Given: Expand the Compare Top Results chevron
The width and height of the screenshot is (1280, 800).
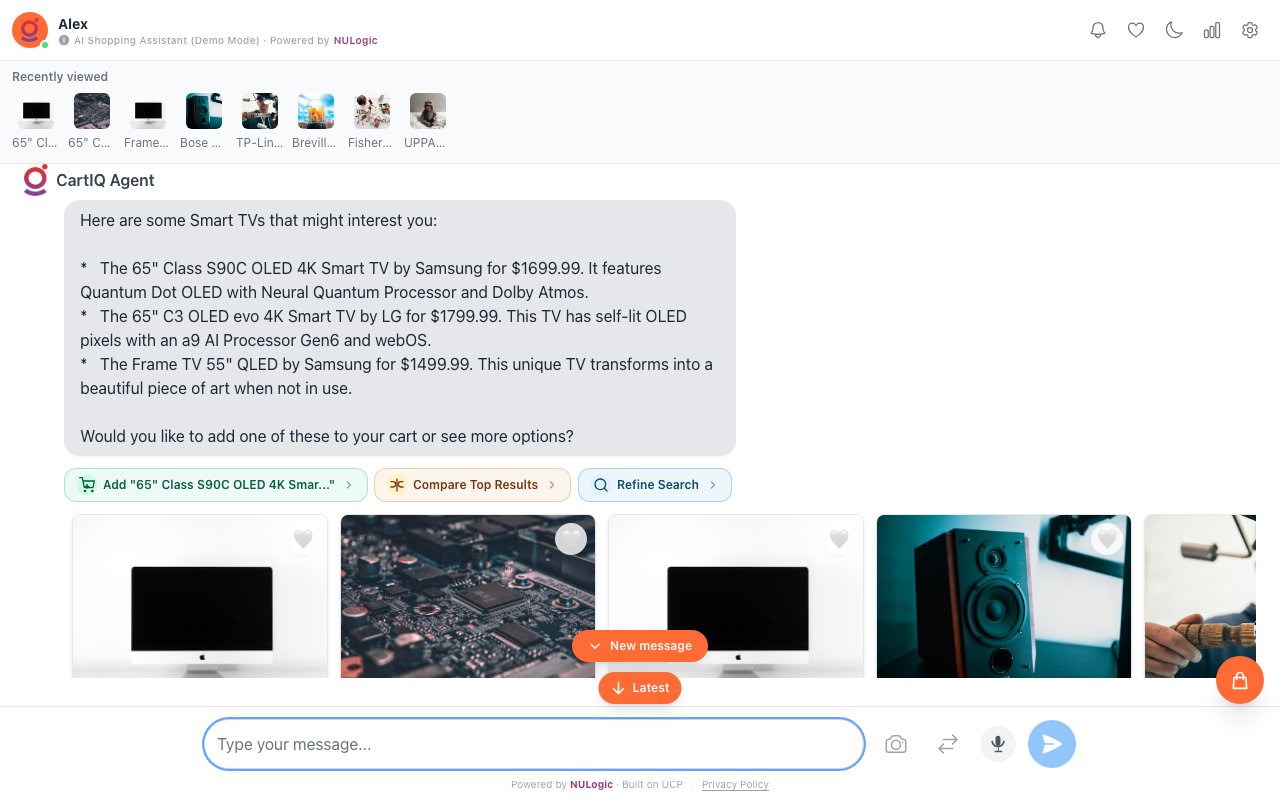Looking at the screenshot, I should pyautogui.click(x=552, y=485).
